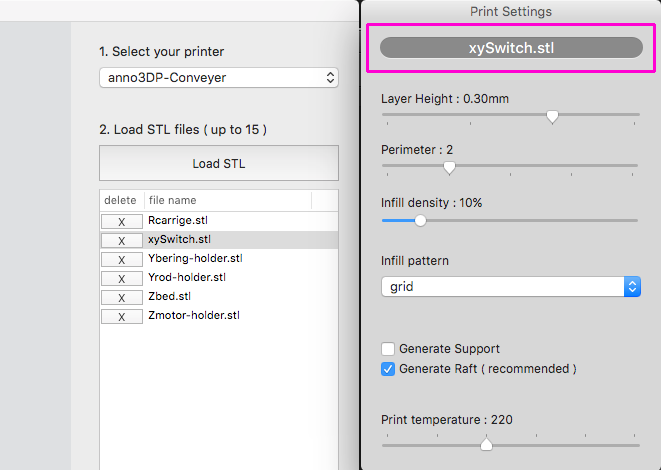Select Ybering-holder.stl in the file list
The width and height of the screenshot is (661, 470).
pyautogui.click(x=195, y=259)
